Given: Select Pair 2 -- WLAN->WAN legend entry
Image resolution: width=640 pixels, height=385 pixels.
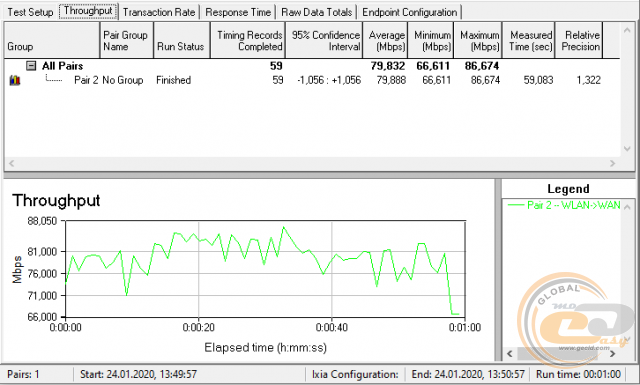Looking at the screenshot, I should (564, 205).
